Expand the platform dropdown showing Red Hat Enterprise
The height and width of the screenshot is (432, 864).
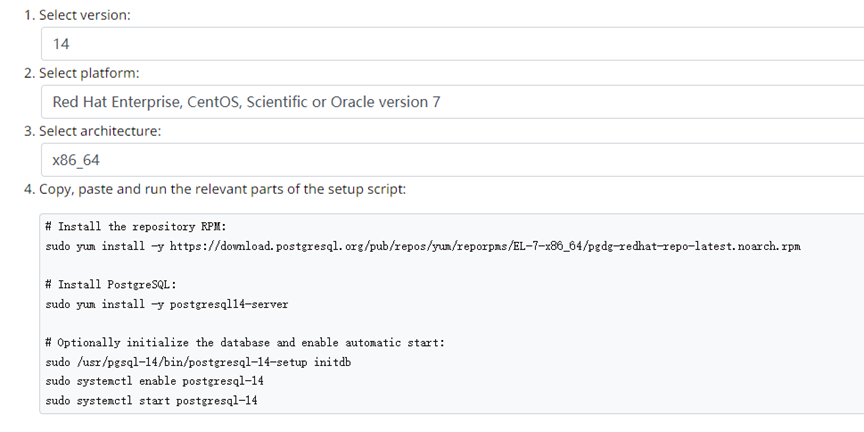click(450, 102)
